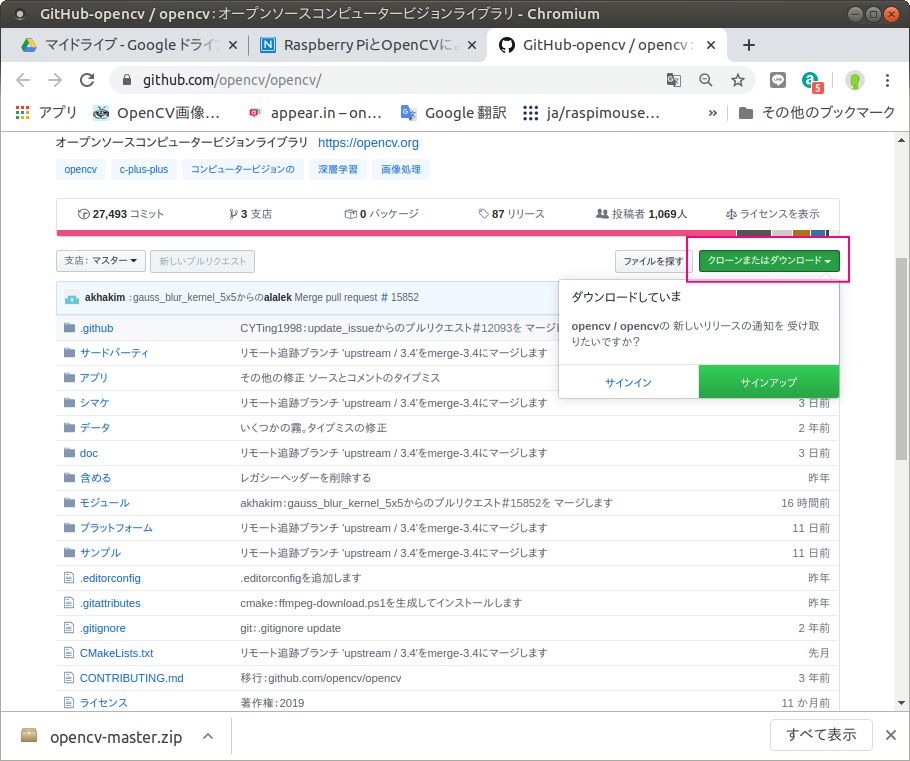
Task: Open the データ folder
Action: point(95,428)
